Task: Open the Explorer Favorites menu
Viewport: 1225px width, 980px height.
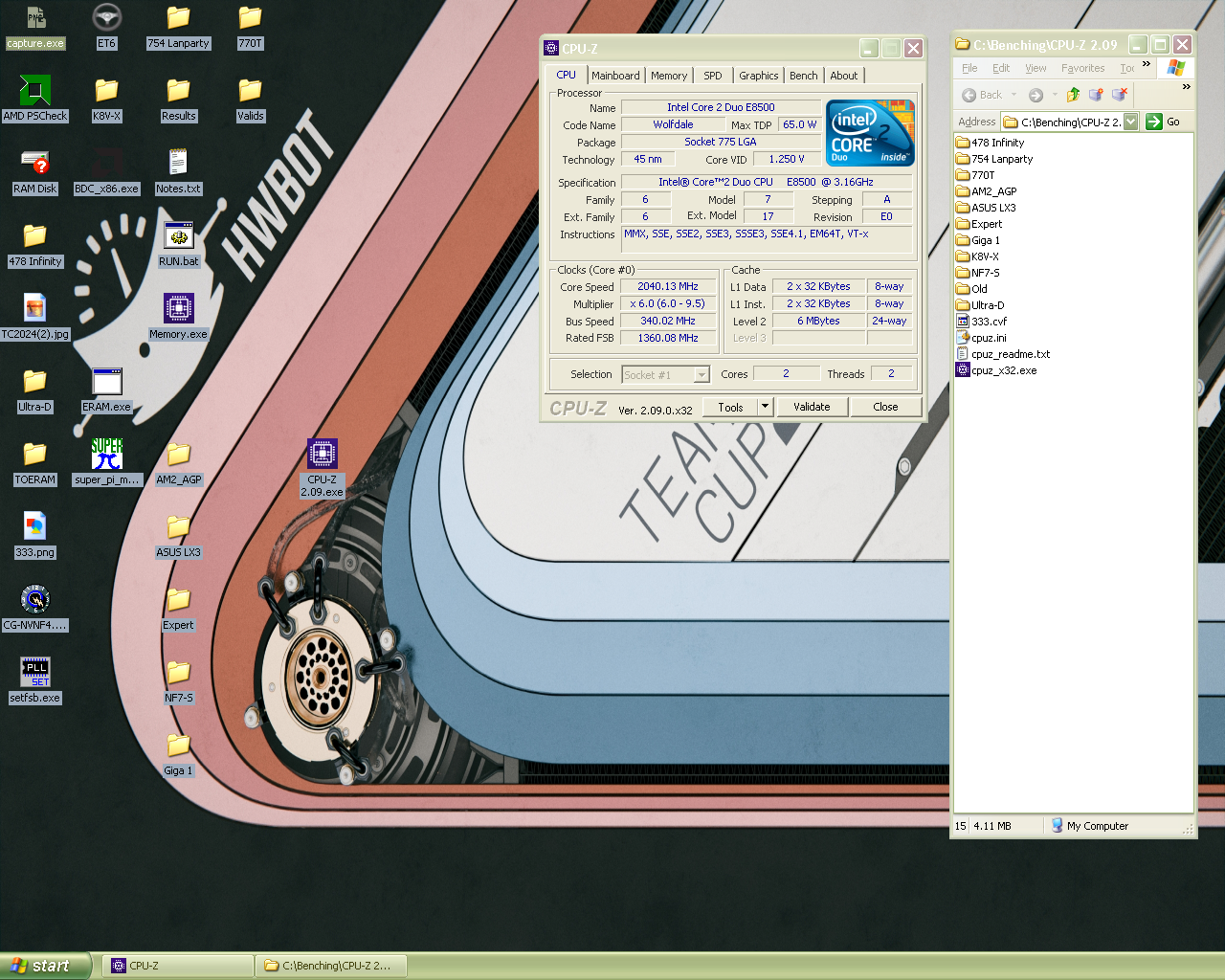Action: [x=1083, y=68]
